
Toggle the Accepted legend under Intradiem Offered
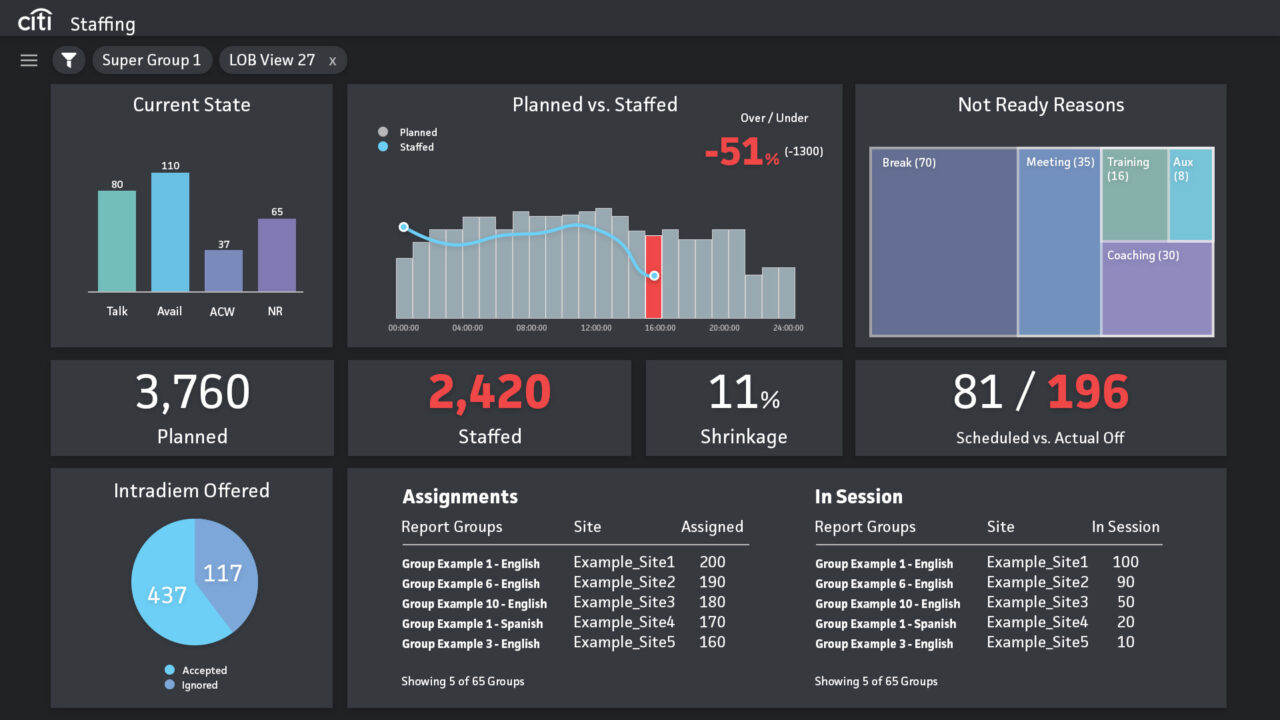(196, 670)
